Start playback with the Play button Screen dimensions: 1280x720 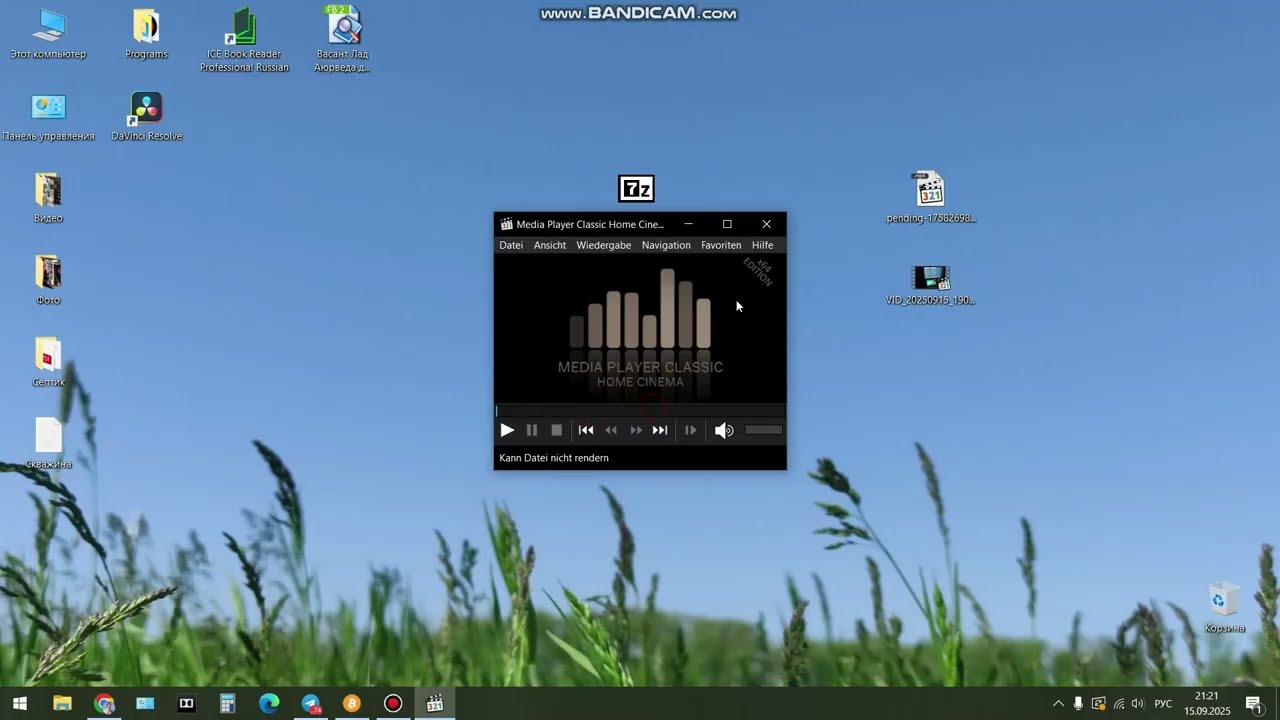pyautogui.click(x=507, y=430)
